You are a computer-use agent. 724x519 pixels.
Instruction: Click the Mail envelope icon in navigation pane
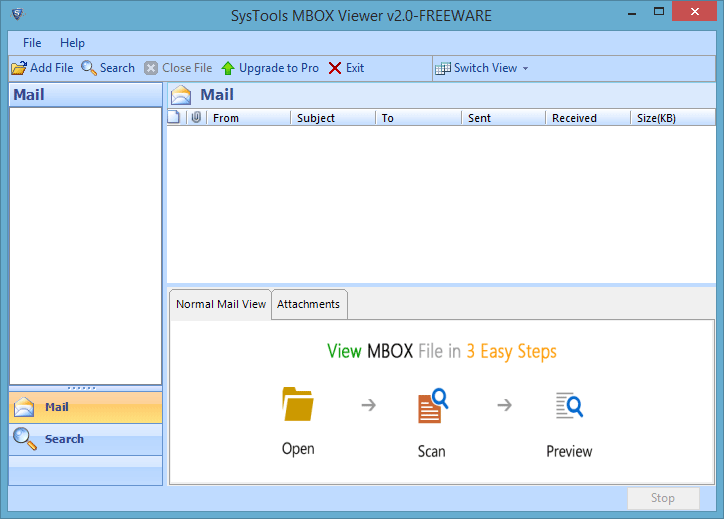click(x=24, y=407)
